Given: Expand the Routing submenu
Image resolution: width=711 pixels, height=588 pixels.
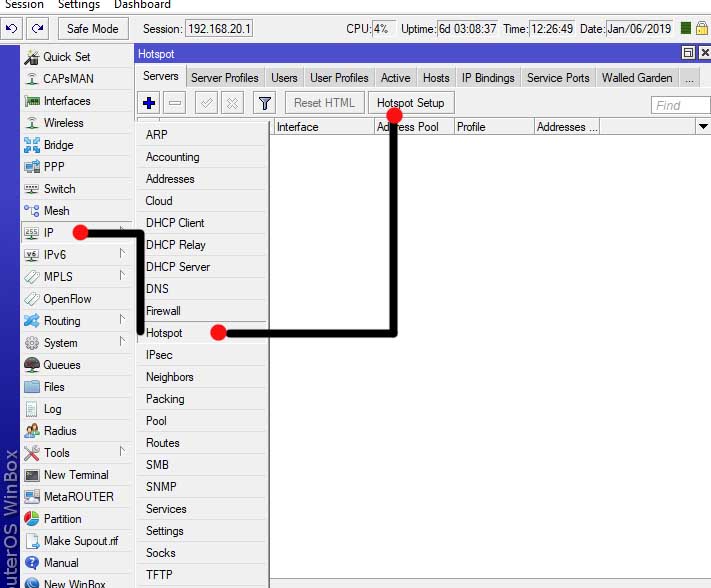Looking at the screenshot, I should (x=76, y=321).
